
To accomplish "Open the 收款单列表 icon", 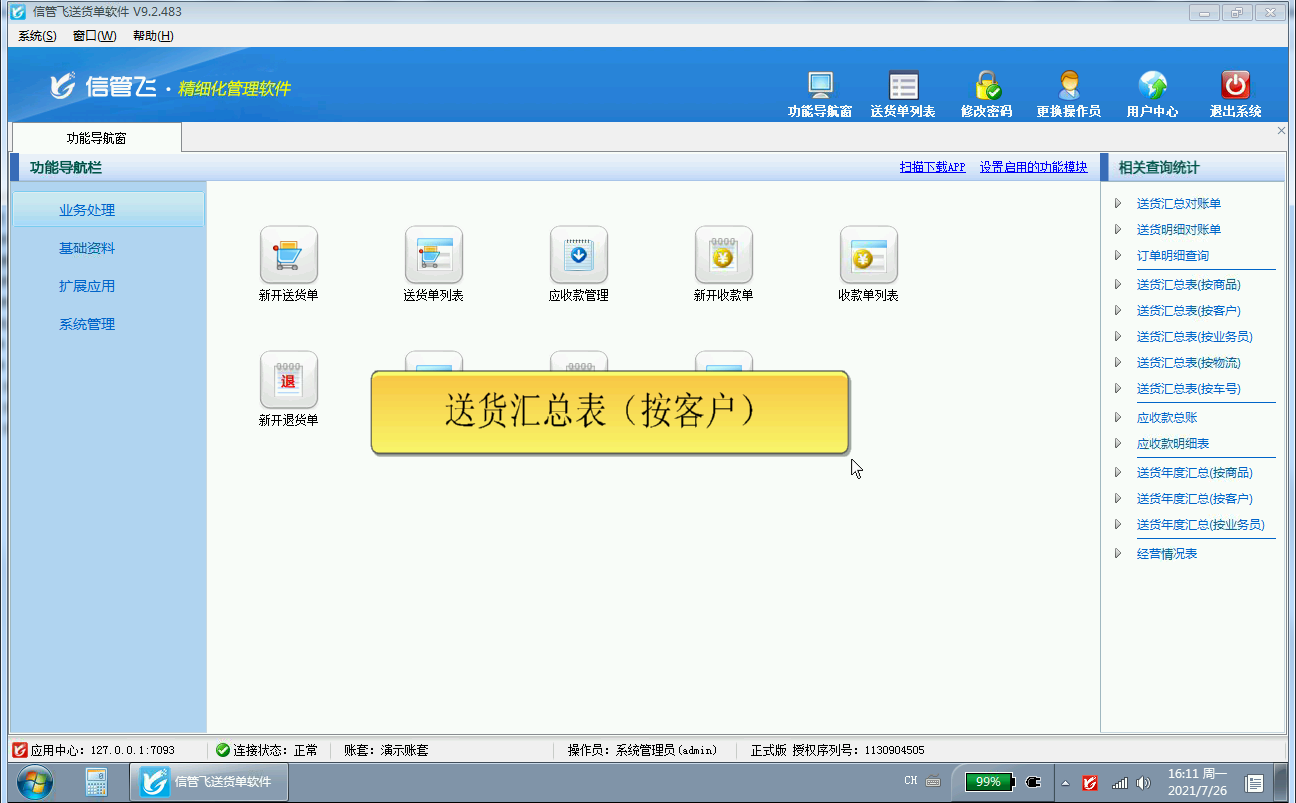I will pyautogui.click(x=868, y=255).
